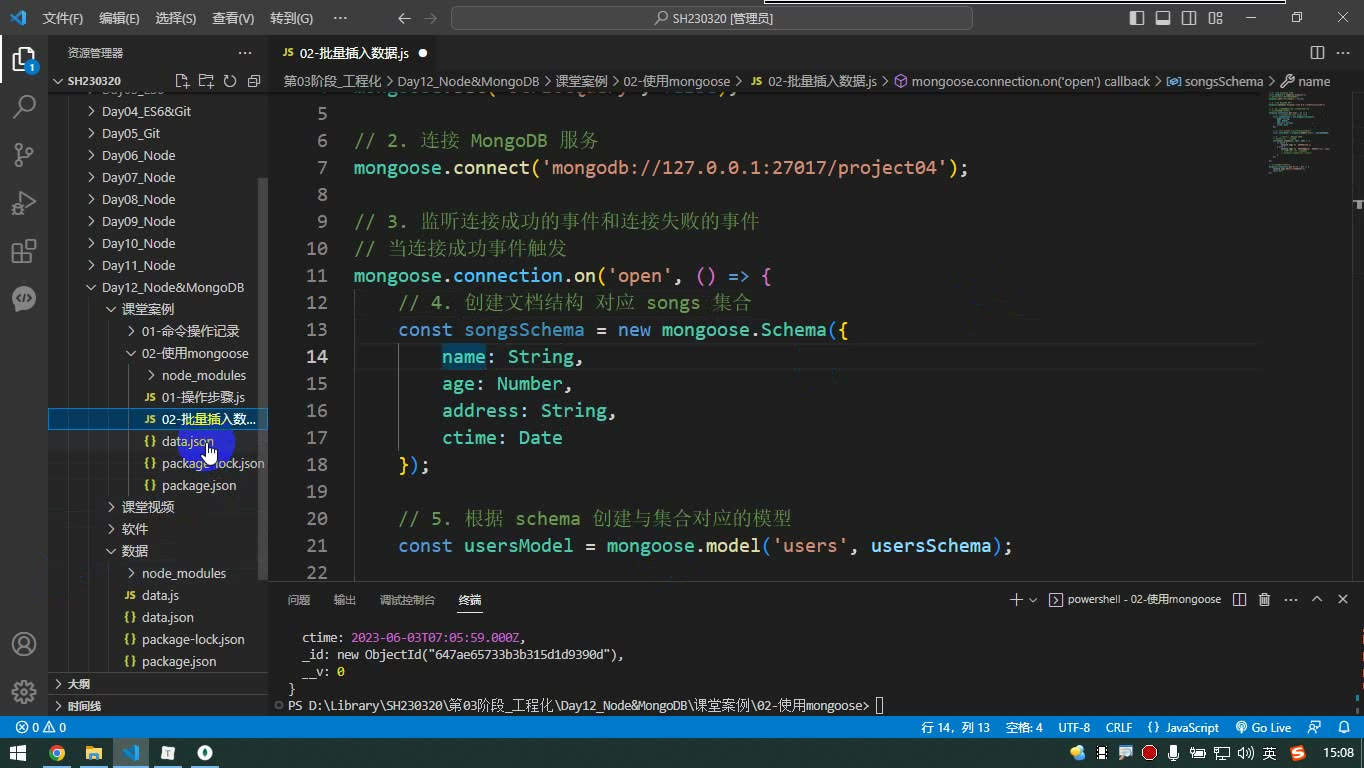Image resolution: width=1364 pixels, height=768 pixels.
Task: Click New Folder icon in explorer header
Action: [206, 81]
